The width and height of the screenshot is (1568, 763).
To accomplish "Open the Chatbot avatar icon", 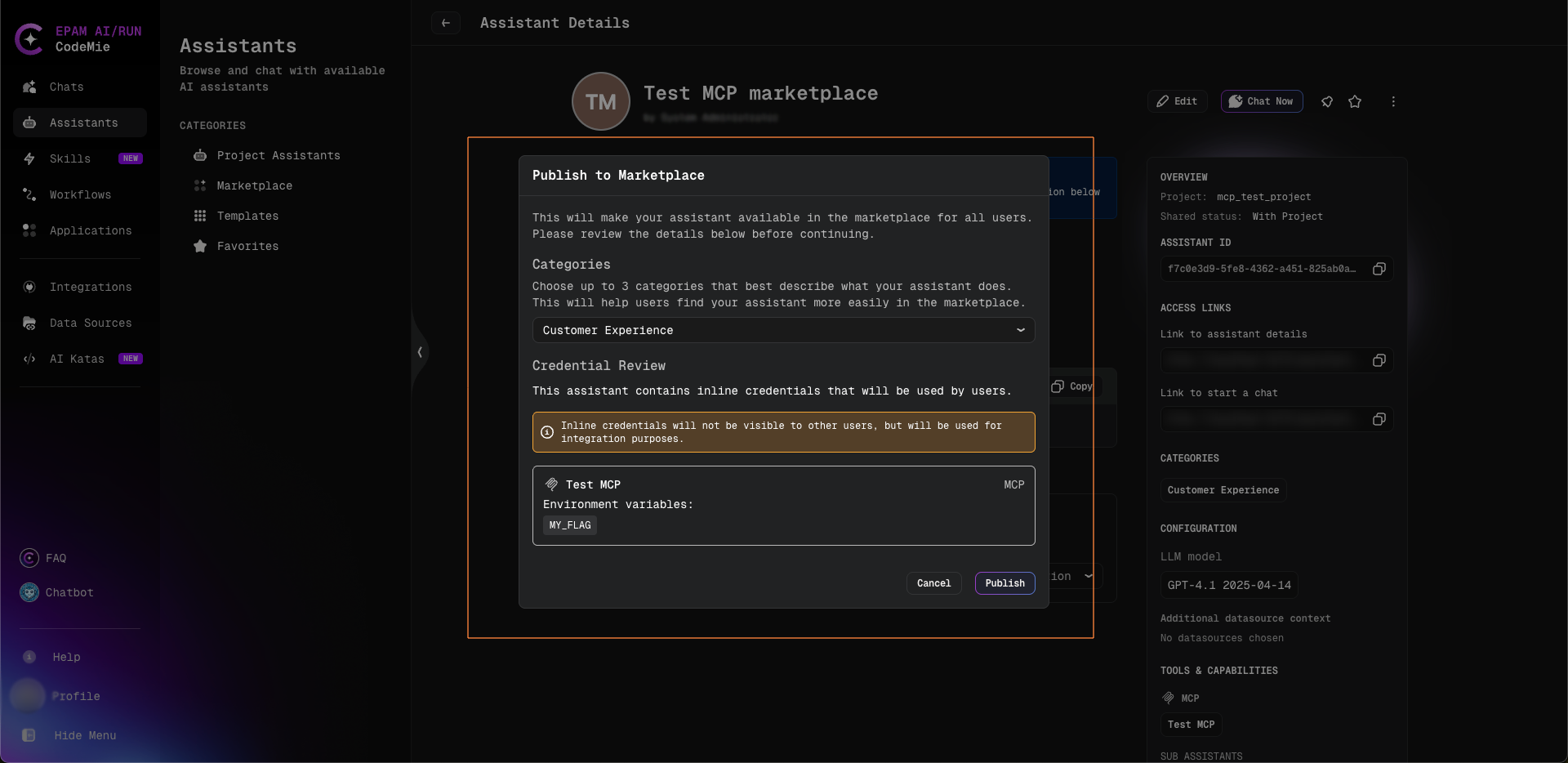I will point(29,592).
